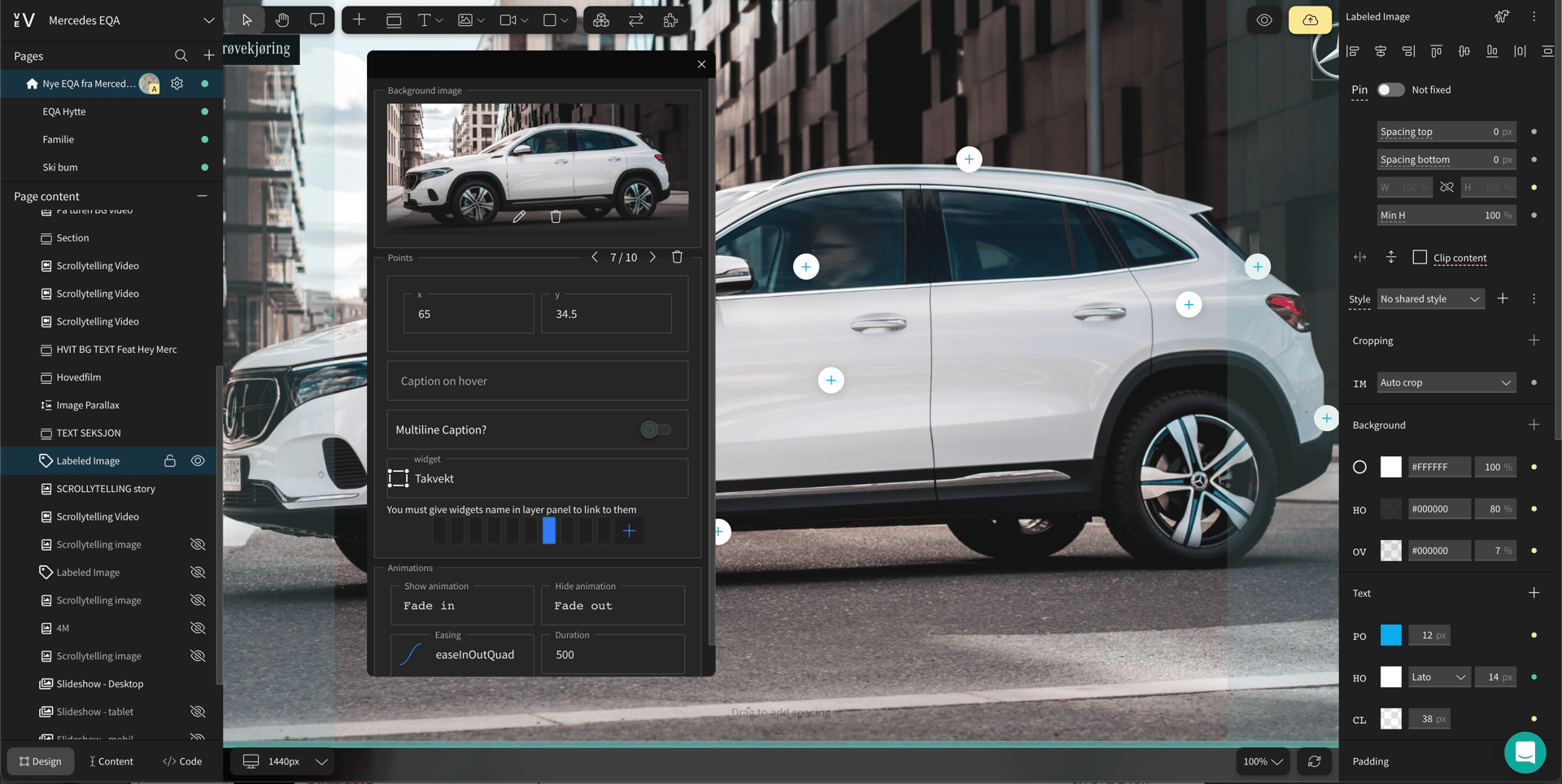Image resolution: width=1562 pixels, height=784 pixels.
Task: Toggle the Pin fixed switch
Action: click(x=1390, y=89)
